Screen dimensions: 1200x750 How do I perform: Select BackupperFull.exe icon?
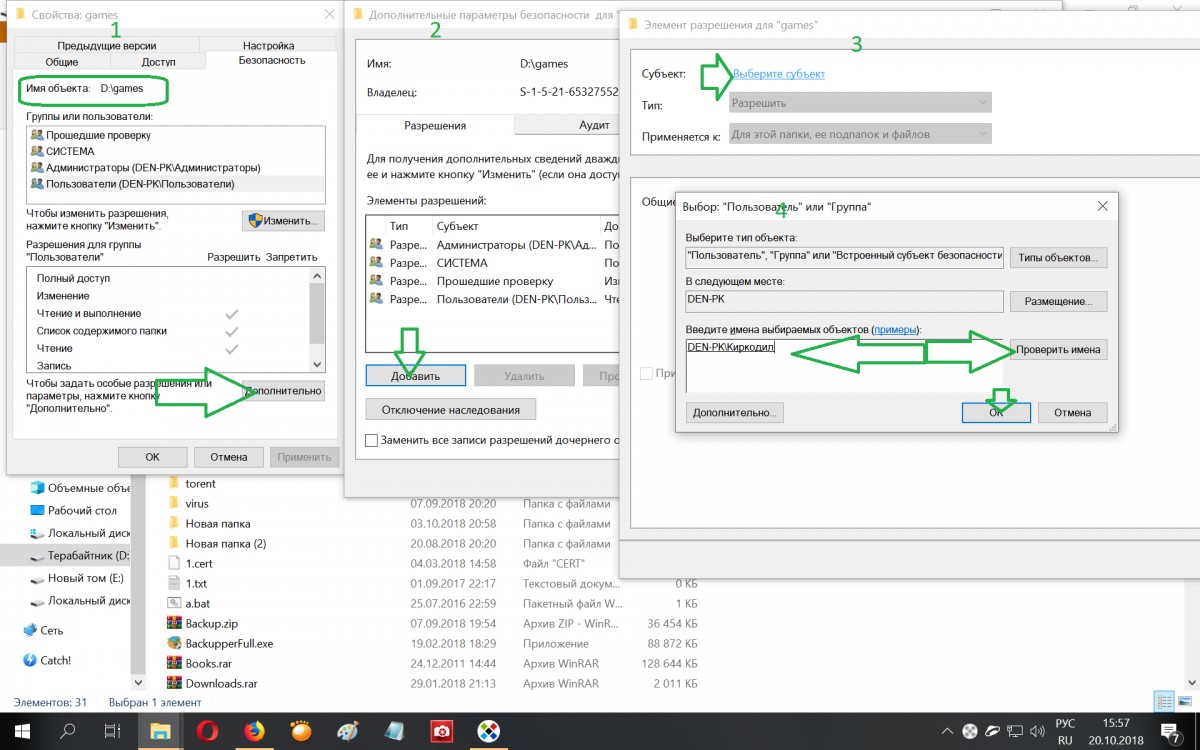pyautogui.click(x=174, y=643)
